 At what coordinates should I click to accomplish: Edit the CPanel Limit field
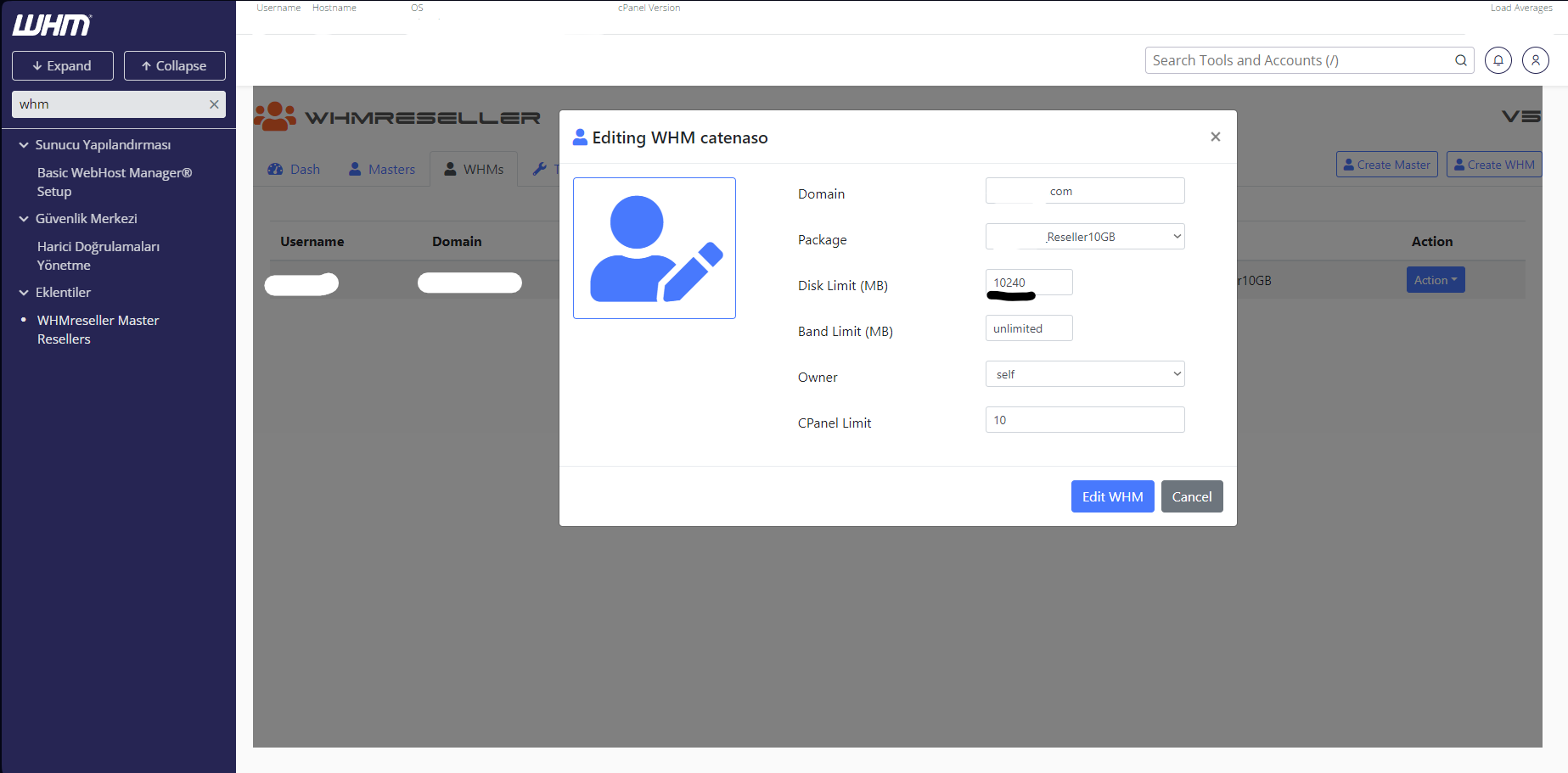[1085, 420]
